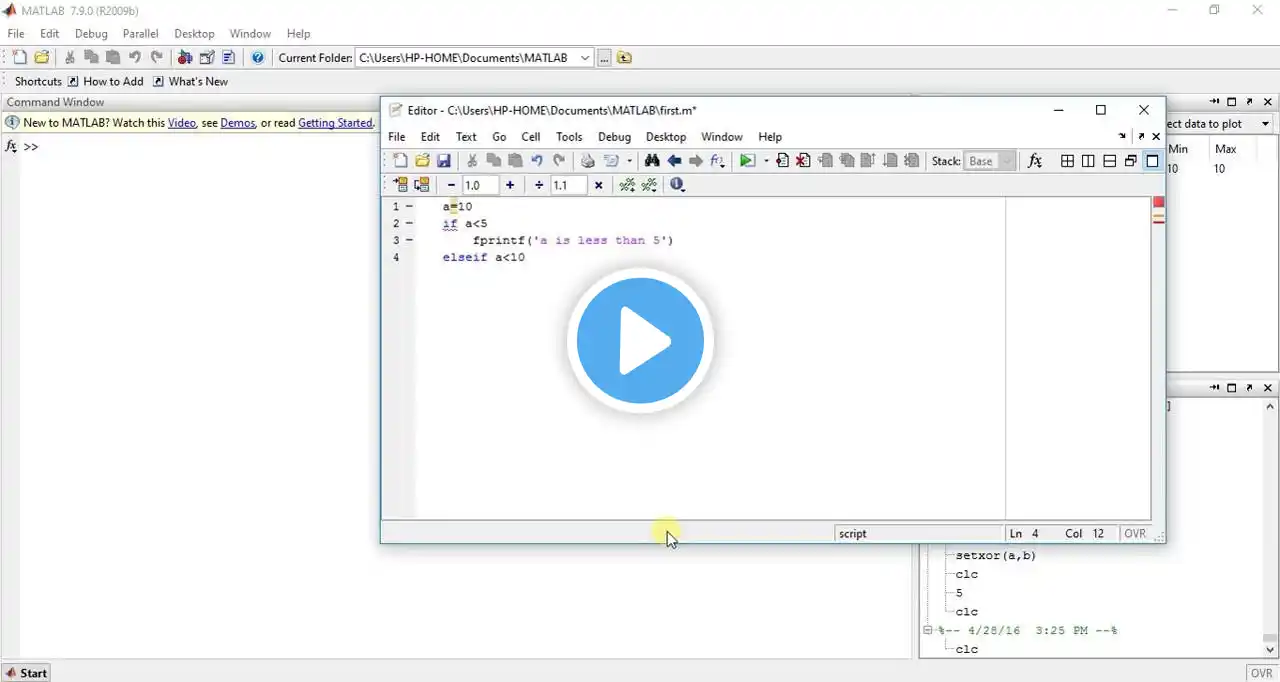Split the Editor top/bottom with the layout icon
The width and height of the screenshot is (1280, 682).
[x=1109, y=161]
